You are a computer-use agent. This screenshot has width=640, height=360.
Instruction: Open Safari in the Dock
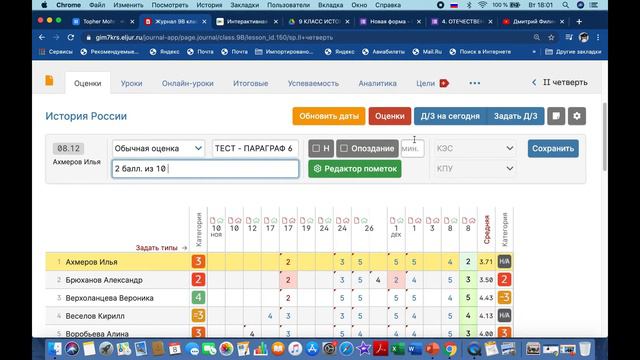346,349
